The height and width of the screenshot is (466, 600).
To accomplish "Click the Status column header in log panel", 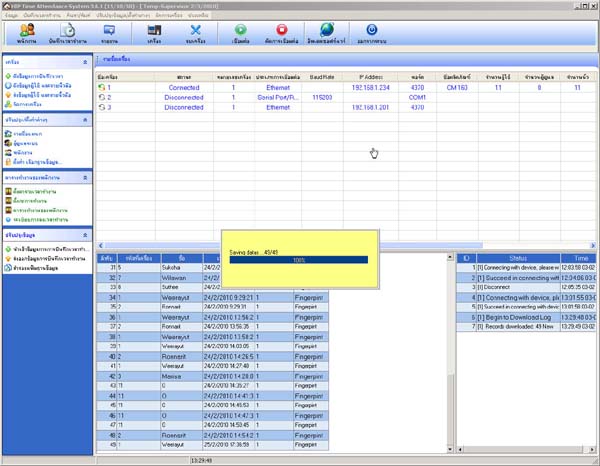I will (x=518, y=258).
